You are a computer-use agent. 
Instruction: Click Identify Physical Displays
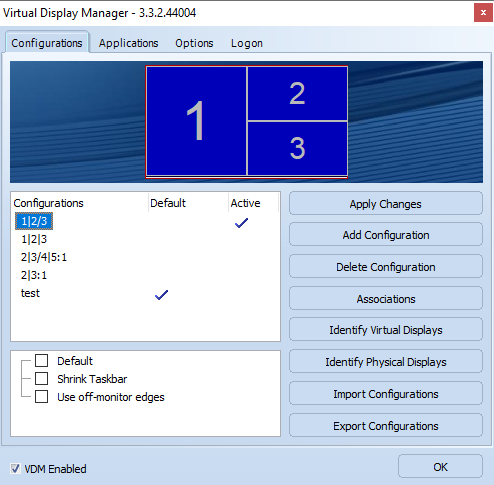[x=386, y=362]
